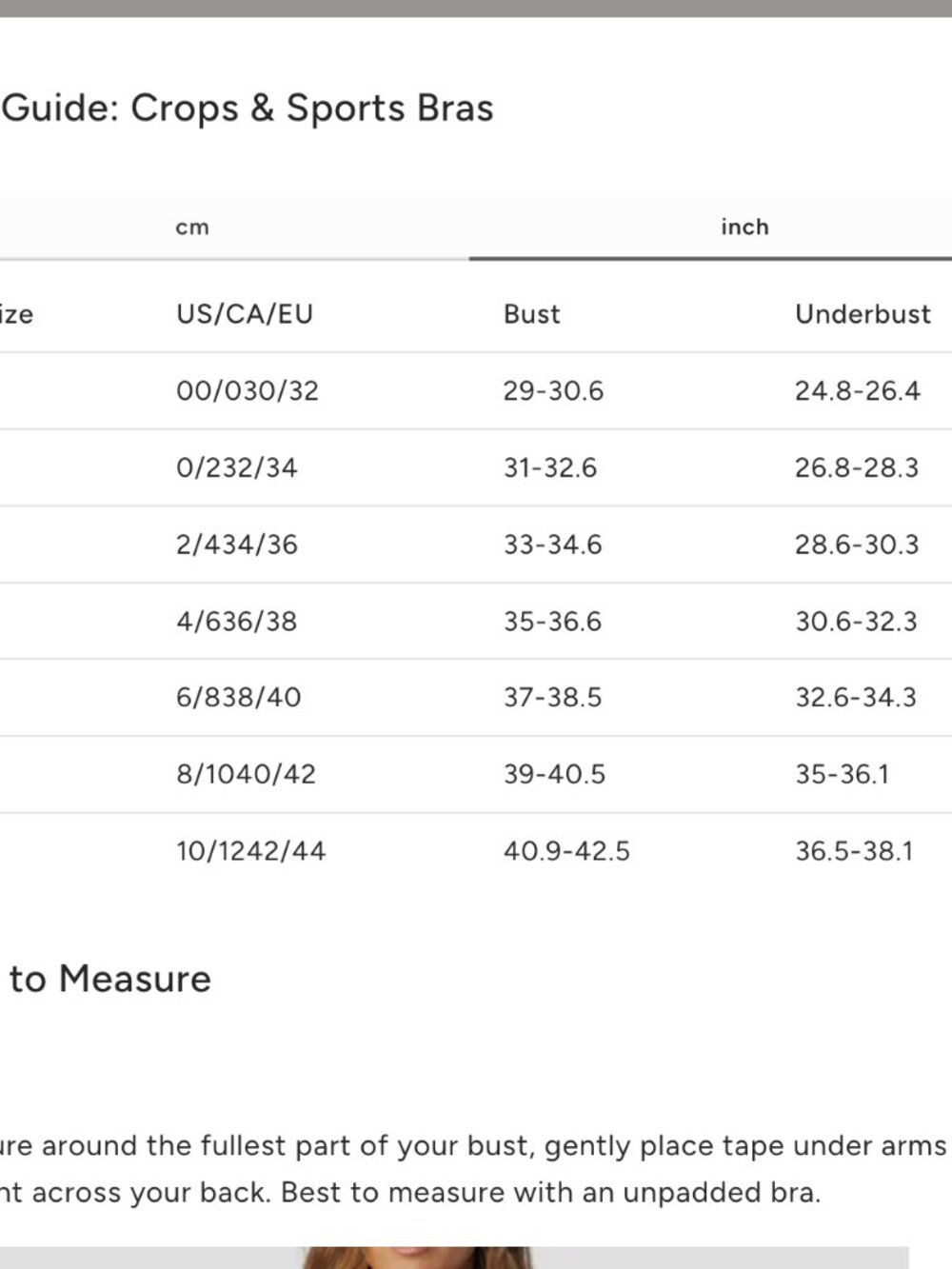Open the model image below instructions

click(x=454, y=1258)
